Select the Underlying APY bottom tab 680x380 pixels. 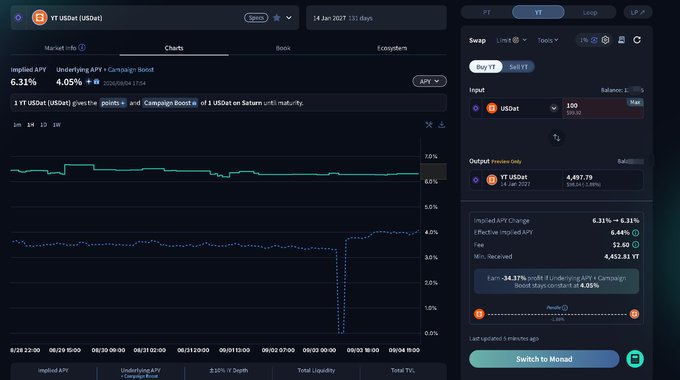click(141, 372)
